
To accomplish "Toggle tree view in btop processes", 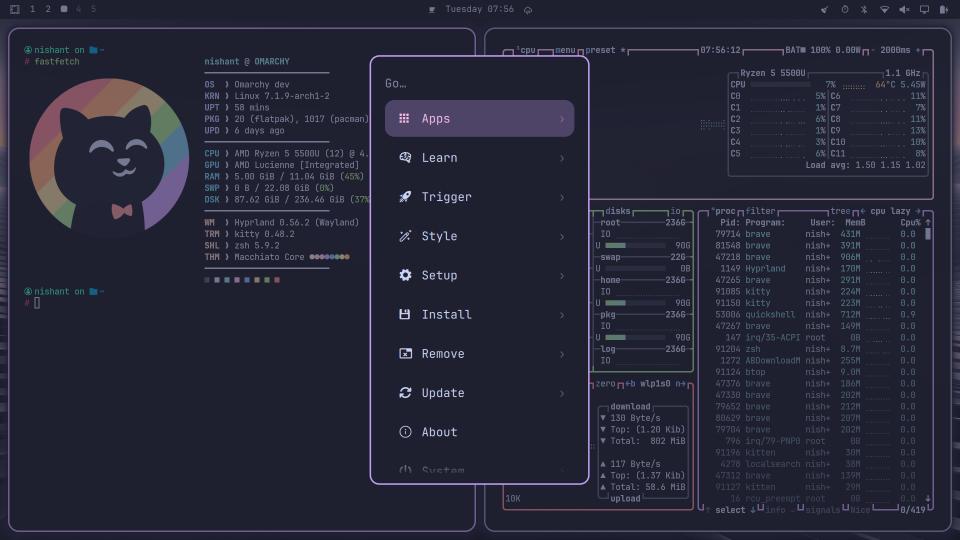I will point(840,211).
